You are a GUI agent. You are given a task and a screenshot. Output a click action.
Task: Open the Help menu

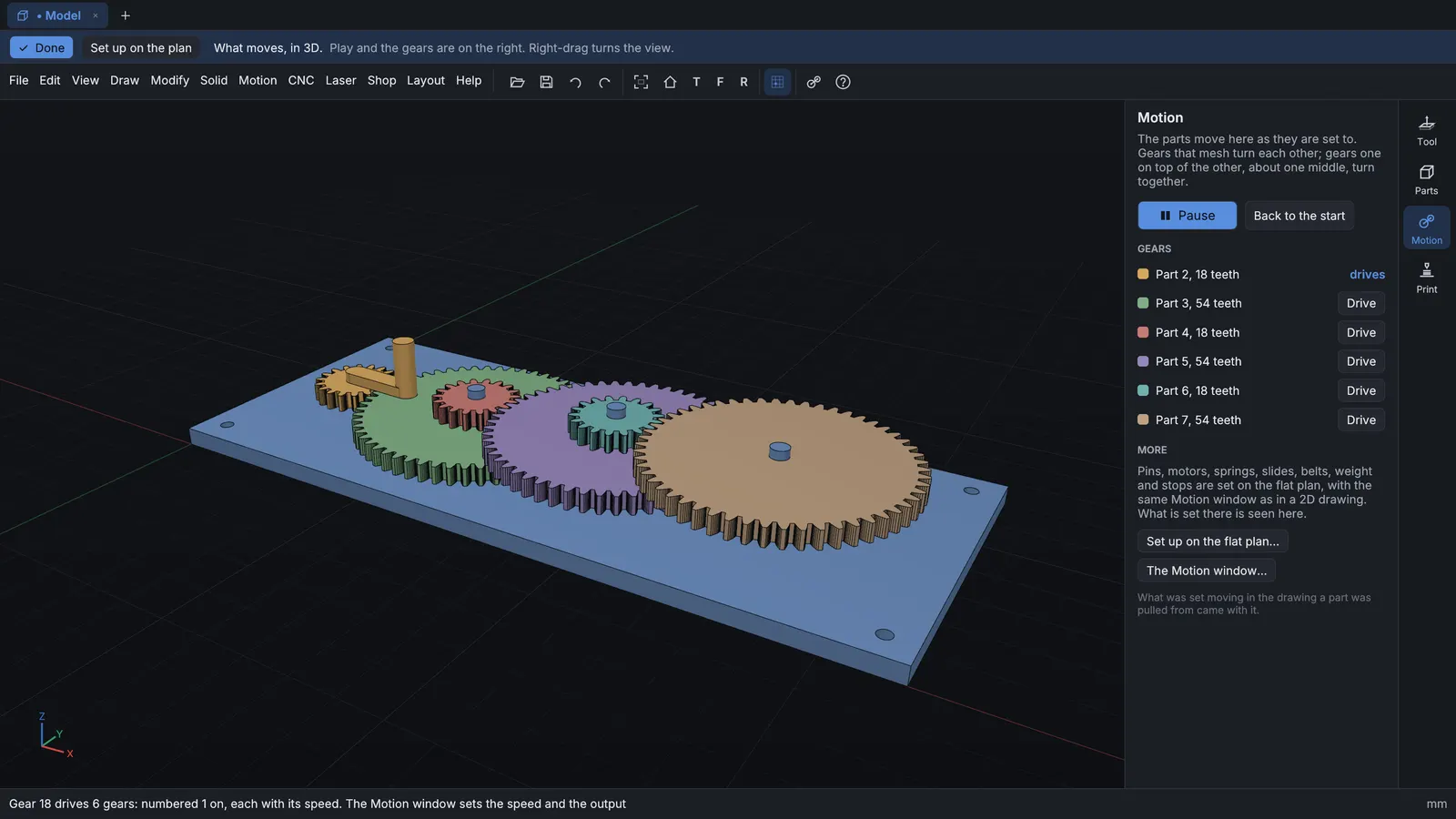469,80
